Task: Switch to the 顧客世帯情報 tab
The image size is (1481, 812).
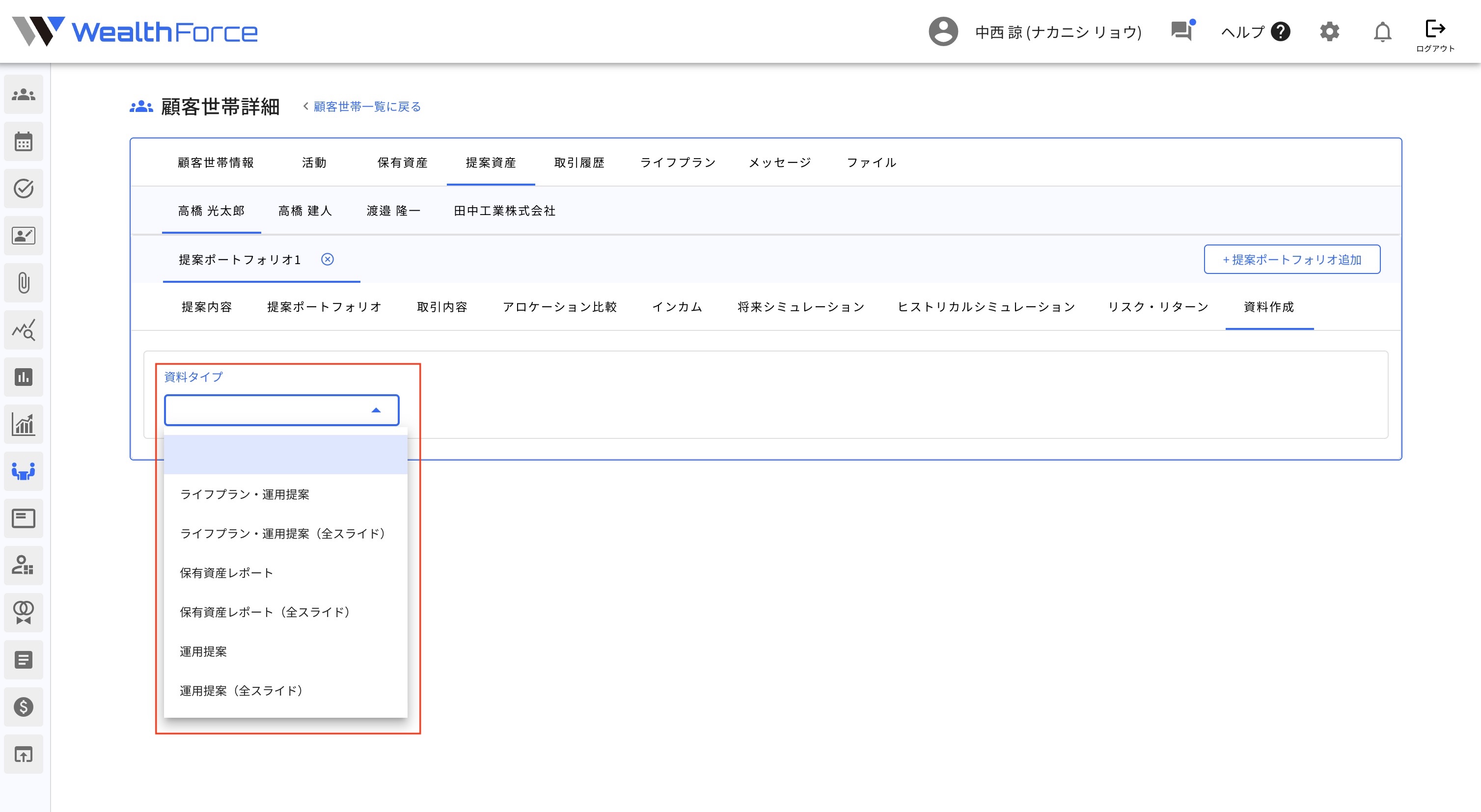Action: [x=216, y=162]
